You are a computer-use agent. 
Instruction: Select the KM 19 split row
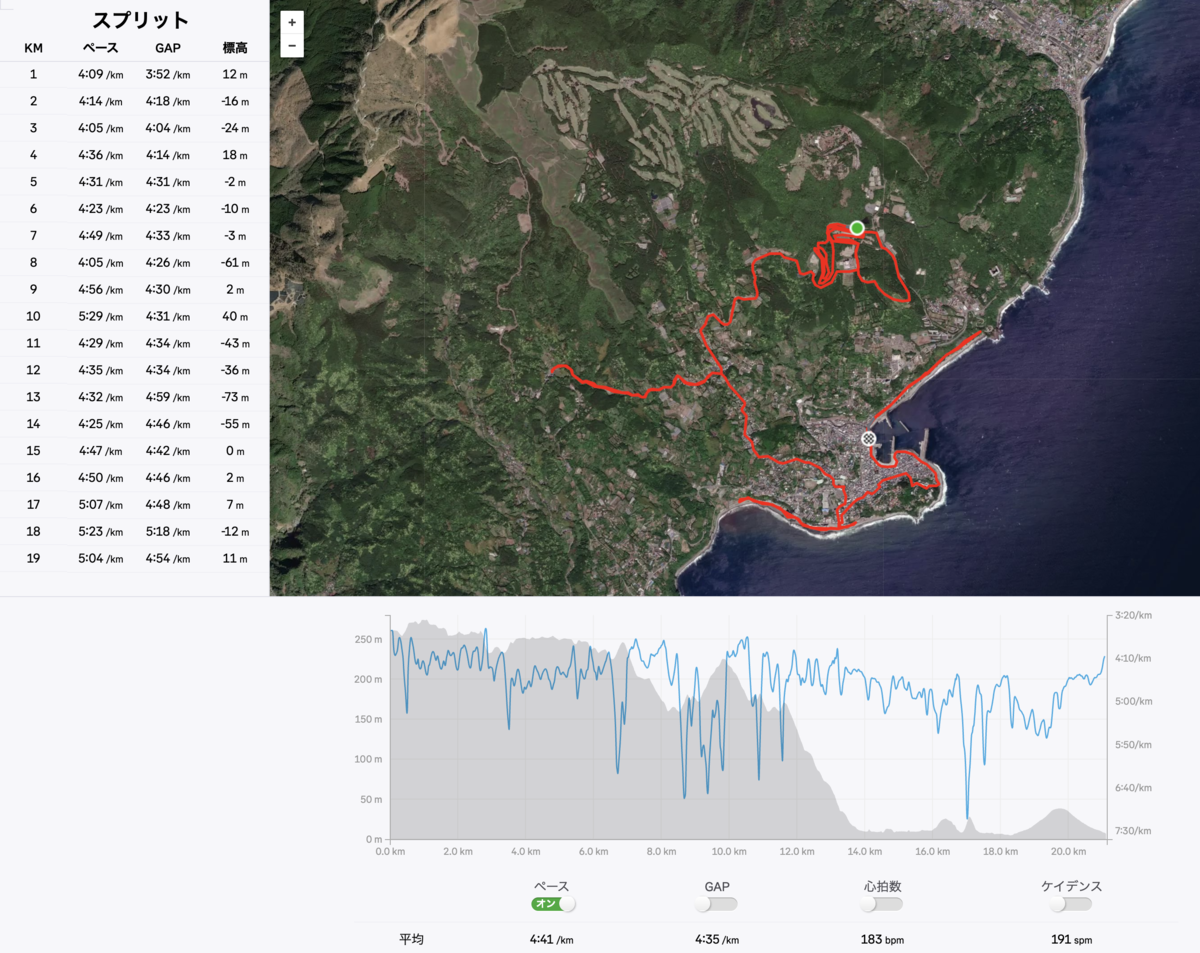click(x=134, y=558)
